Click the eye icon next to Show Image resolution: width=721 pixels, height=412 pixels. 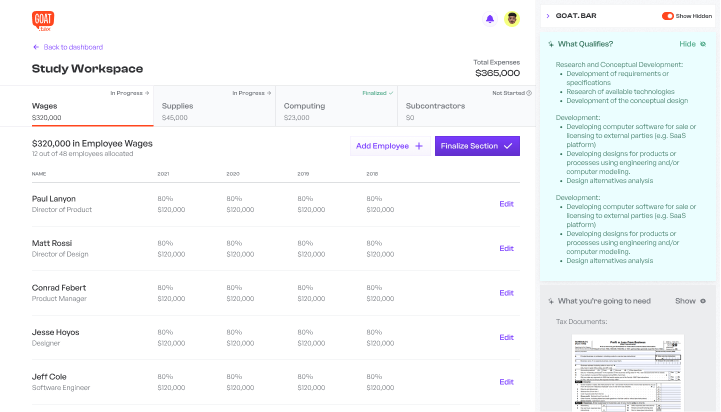click(703, 301)
